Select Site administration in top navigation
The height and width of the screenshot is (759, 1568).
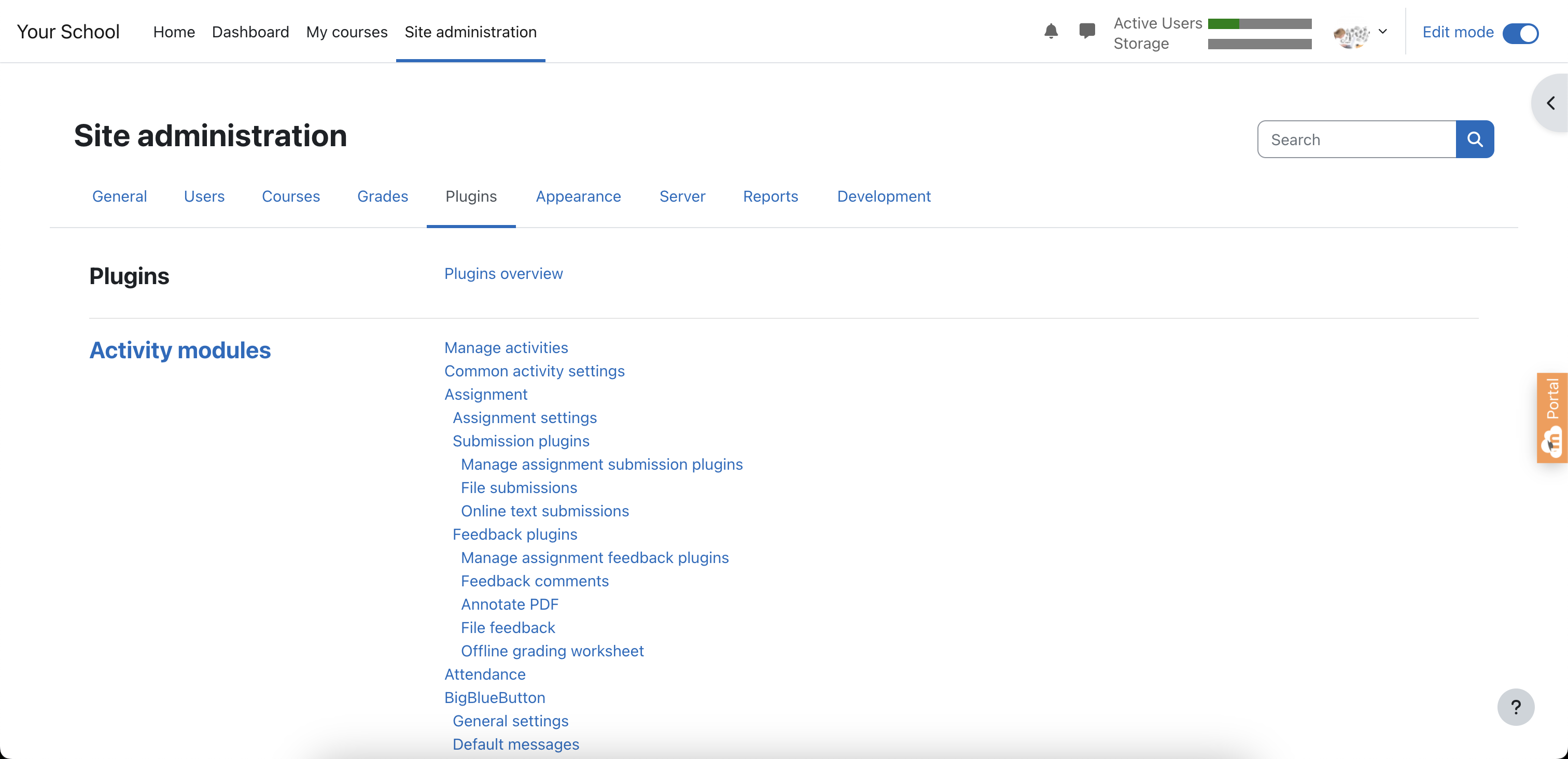pos(470,32)
